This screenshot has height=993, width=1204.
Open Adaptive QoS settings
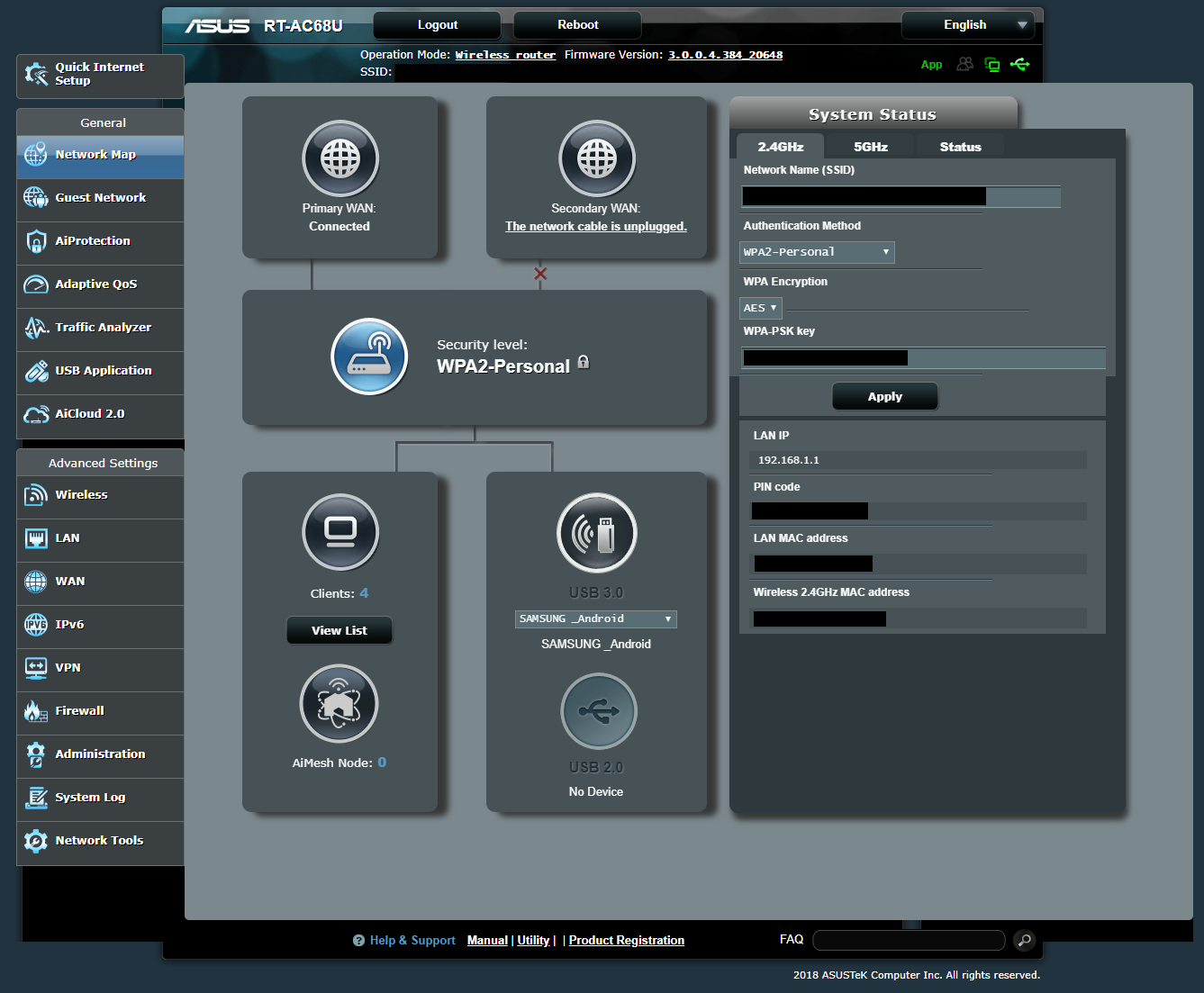[x=100, y=284]
